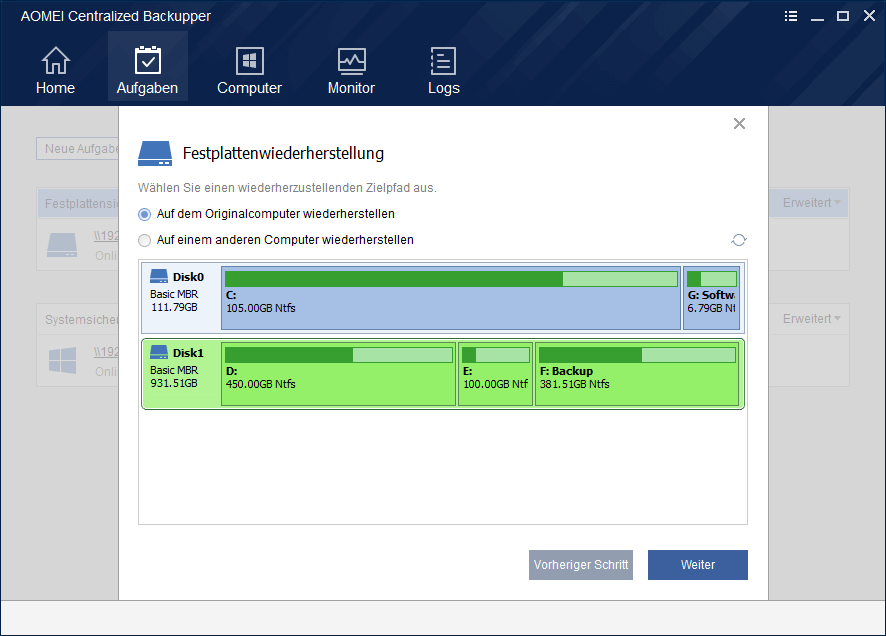886x636 pixels.
Task: Click the Disk1 drive icon
Action: click(159, 352)
